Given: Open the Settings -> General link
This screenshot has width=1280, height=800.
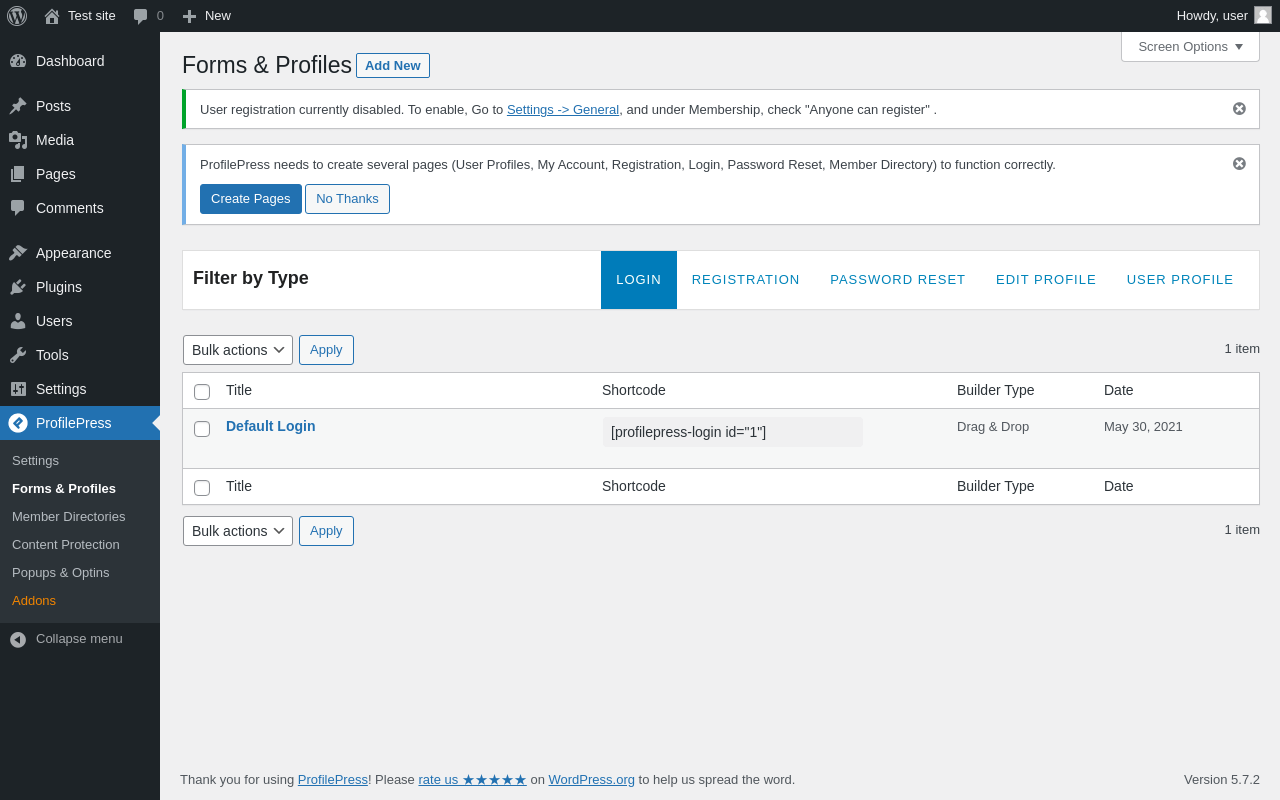Looking at the screenshot, I should coord(563,110).
